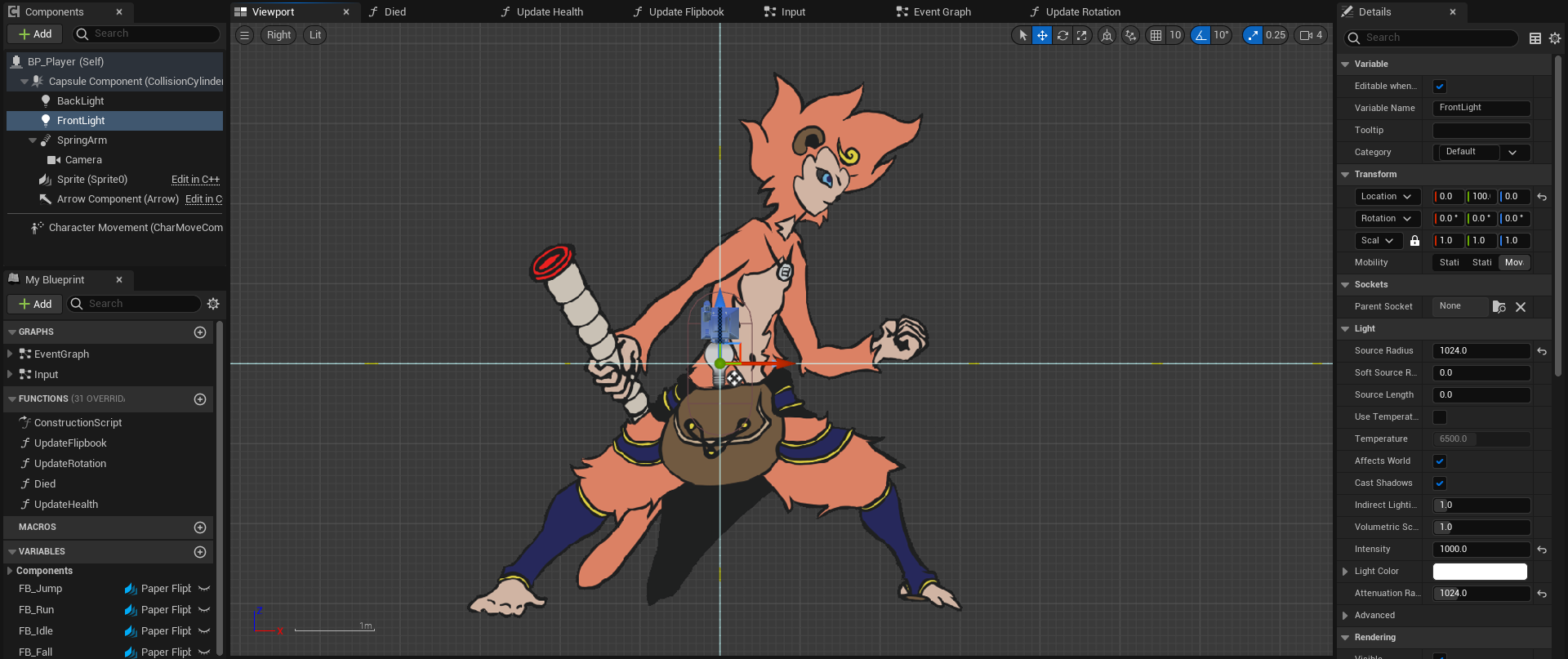Add a new function with plus icon
Screen dimensions: 1568x659
(200, 399)
